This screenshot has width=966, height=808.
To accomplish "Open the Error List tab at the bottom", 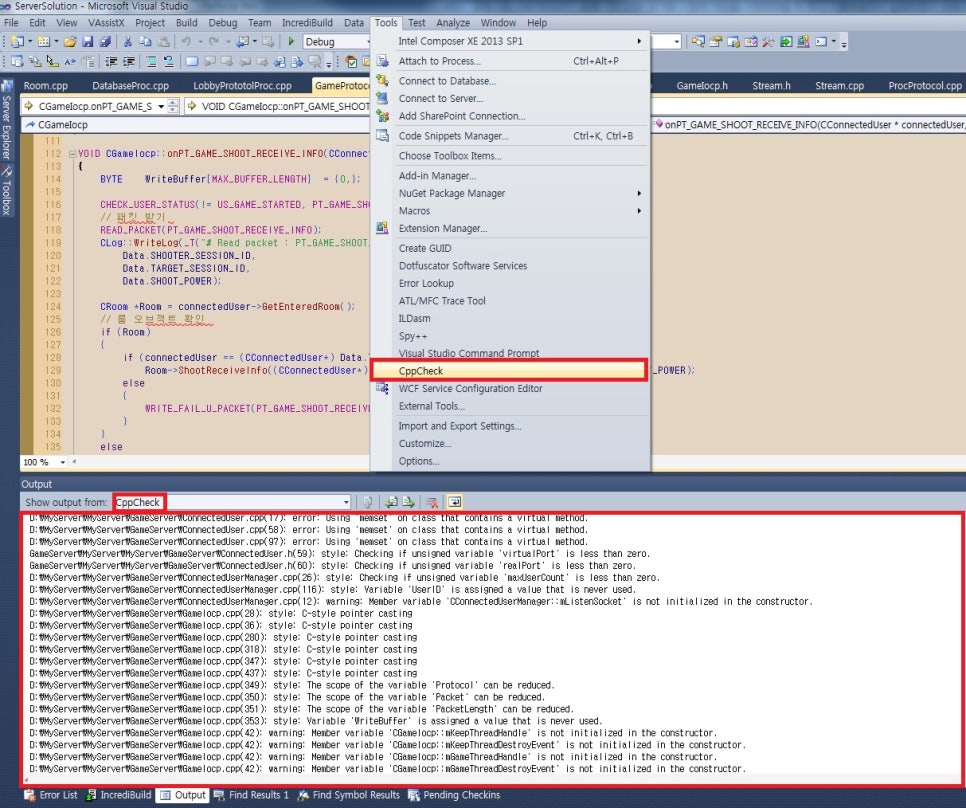I will coord(51,795).
